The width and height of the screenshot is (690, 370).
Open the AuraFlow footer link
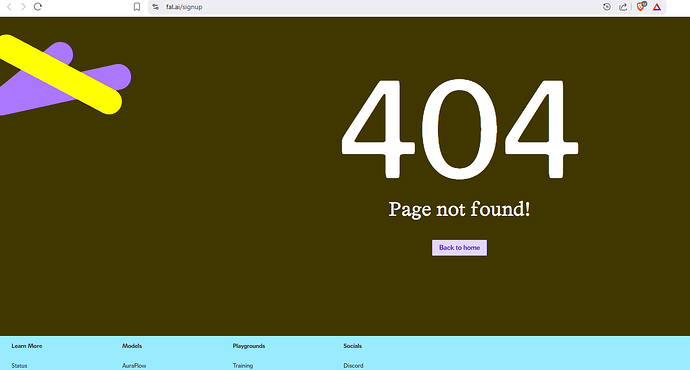[x=134, y=366]
